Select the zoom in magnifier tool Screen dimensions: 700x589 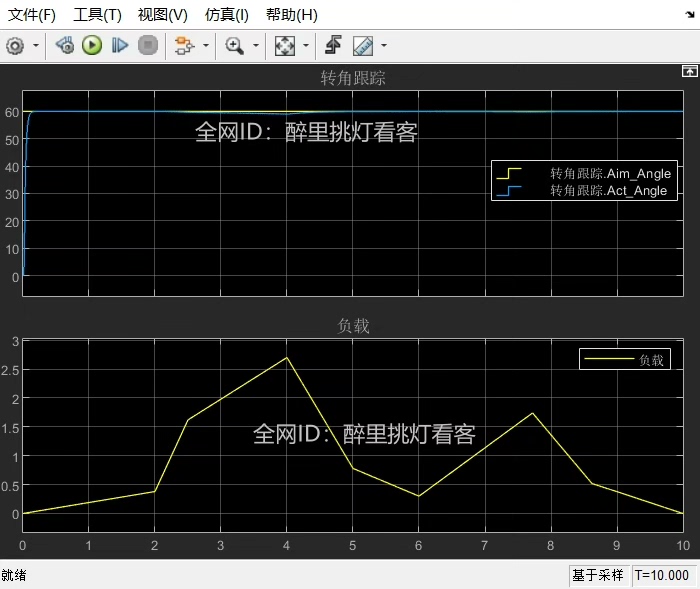pos(234,46)
